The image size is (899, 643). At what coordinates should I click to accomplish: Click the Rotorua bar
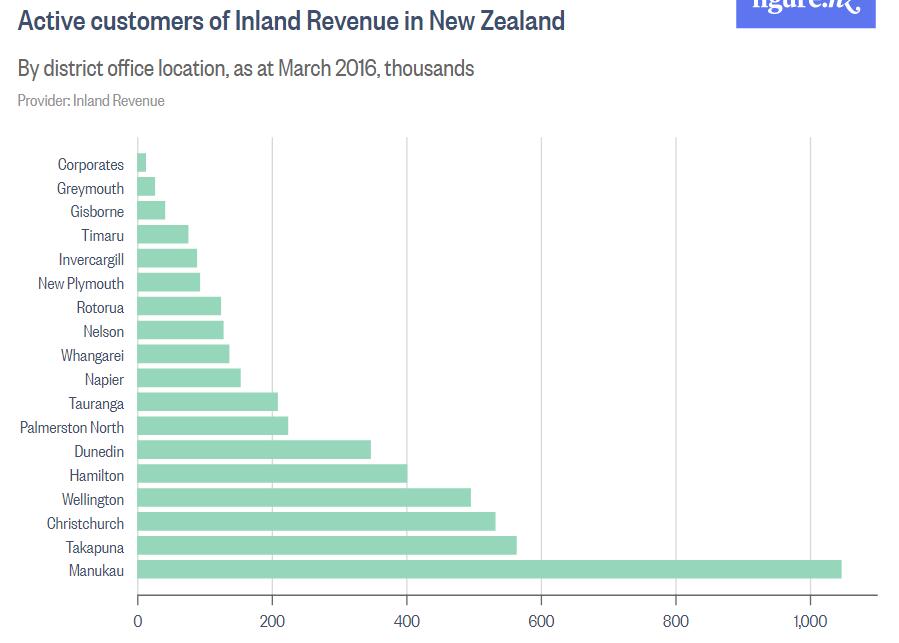(179, 306)
